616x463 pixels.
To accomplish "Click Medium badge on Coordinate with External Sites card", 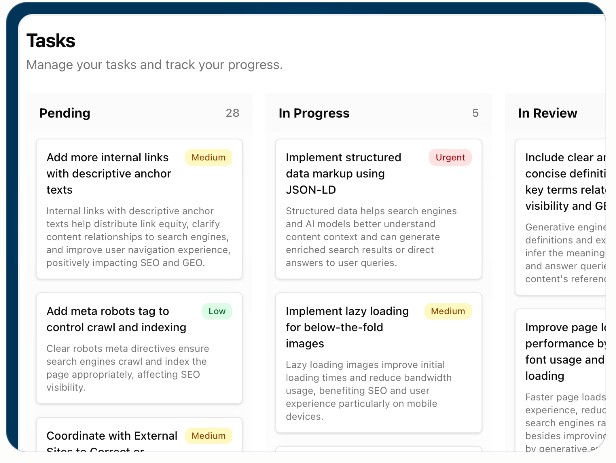I will (x=208, y=436).
